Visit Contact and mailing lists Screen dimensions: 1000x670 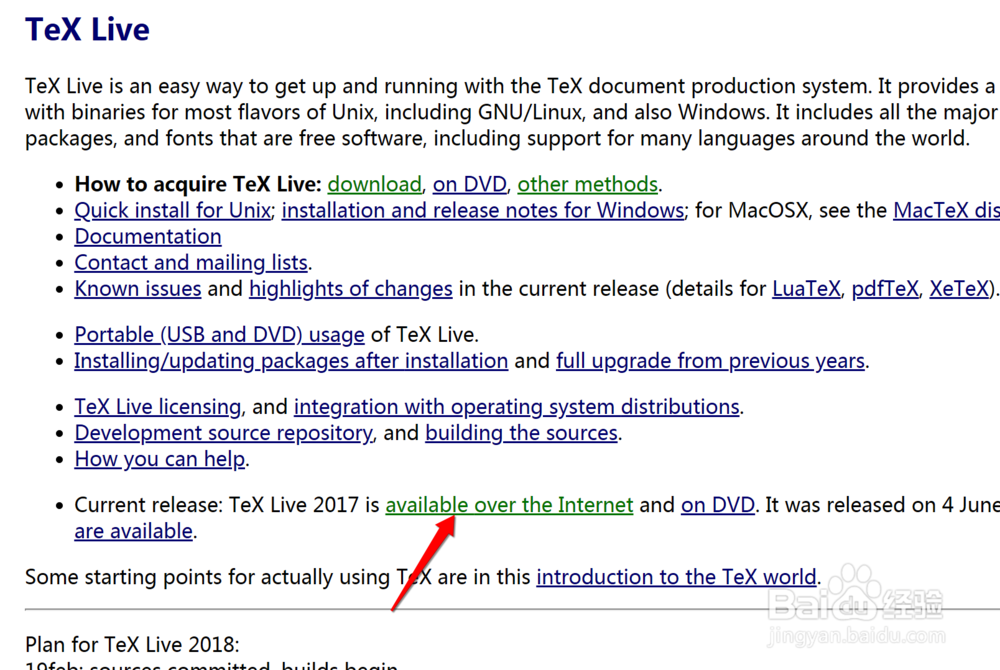pyautogui.click(x=190, y=262)
